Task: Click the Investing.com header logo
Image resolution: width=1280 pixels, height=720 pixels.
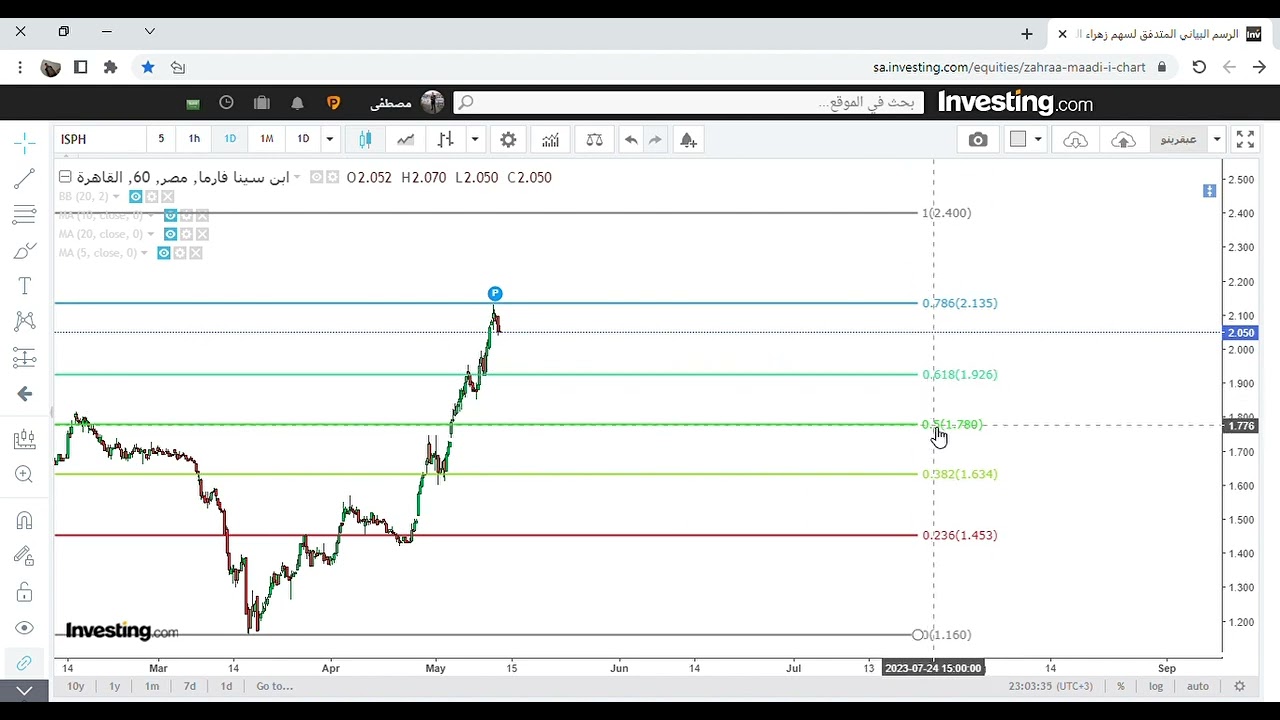Action: pyautogui.click(x=1015, y=102)
